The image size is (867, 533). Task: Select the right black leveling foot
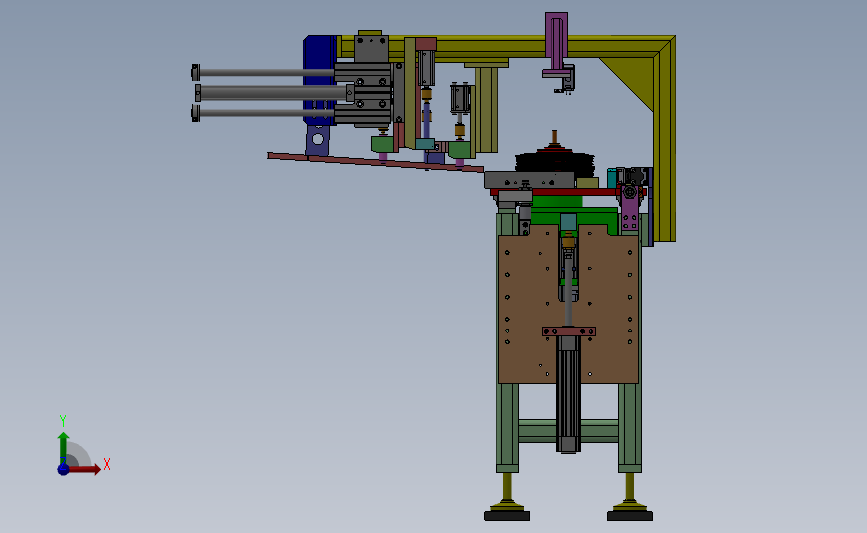[x=630, y=515]
